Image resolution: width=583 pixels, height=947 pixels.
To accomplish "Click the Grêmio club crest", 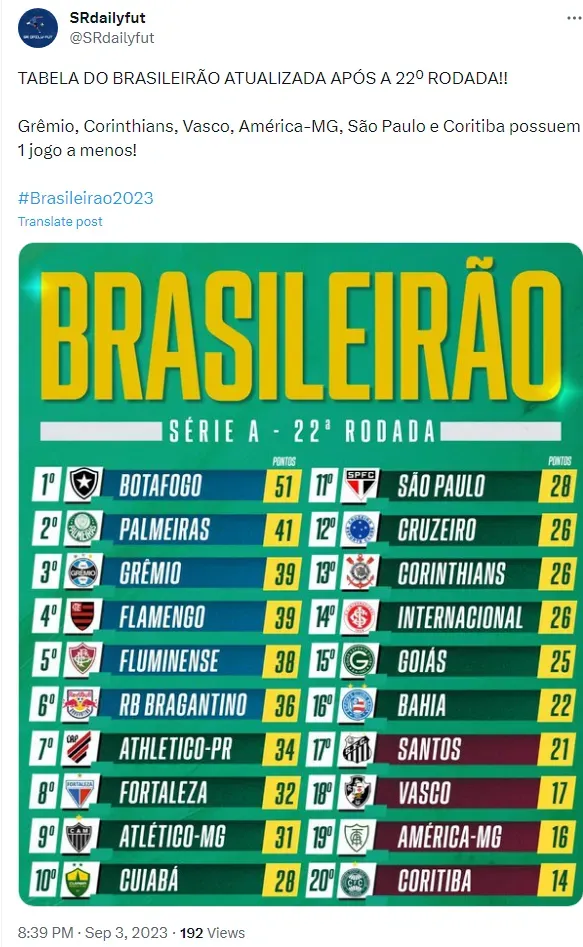I will (83, 571).
